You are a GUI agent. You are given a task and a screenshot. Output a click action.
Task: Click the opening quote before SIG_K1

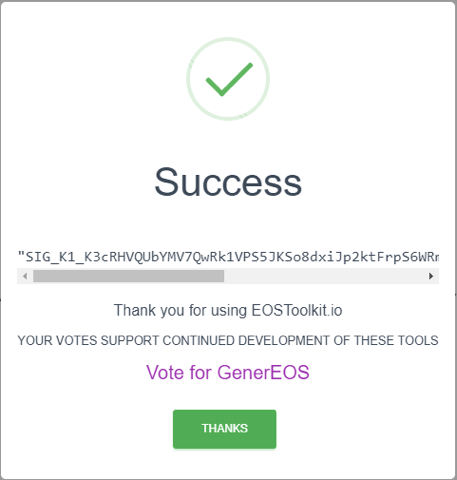21,254
